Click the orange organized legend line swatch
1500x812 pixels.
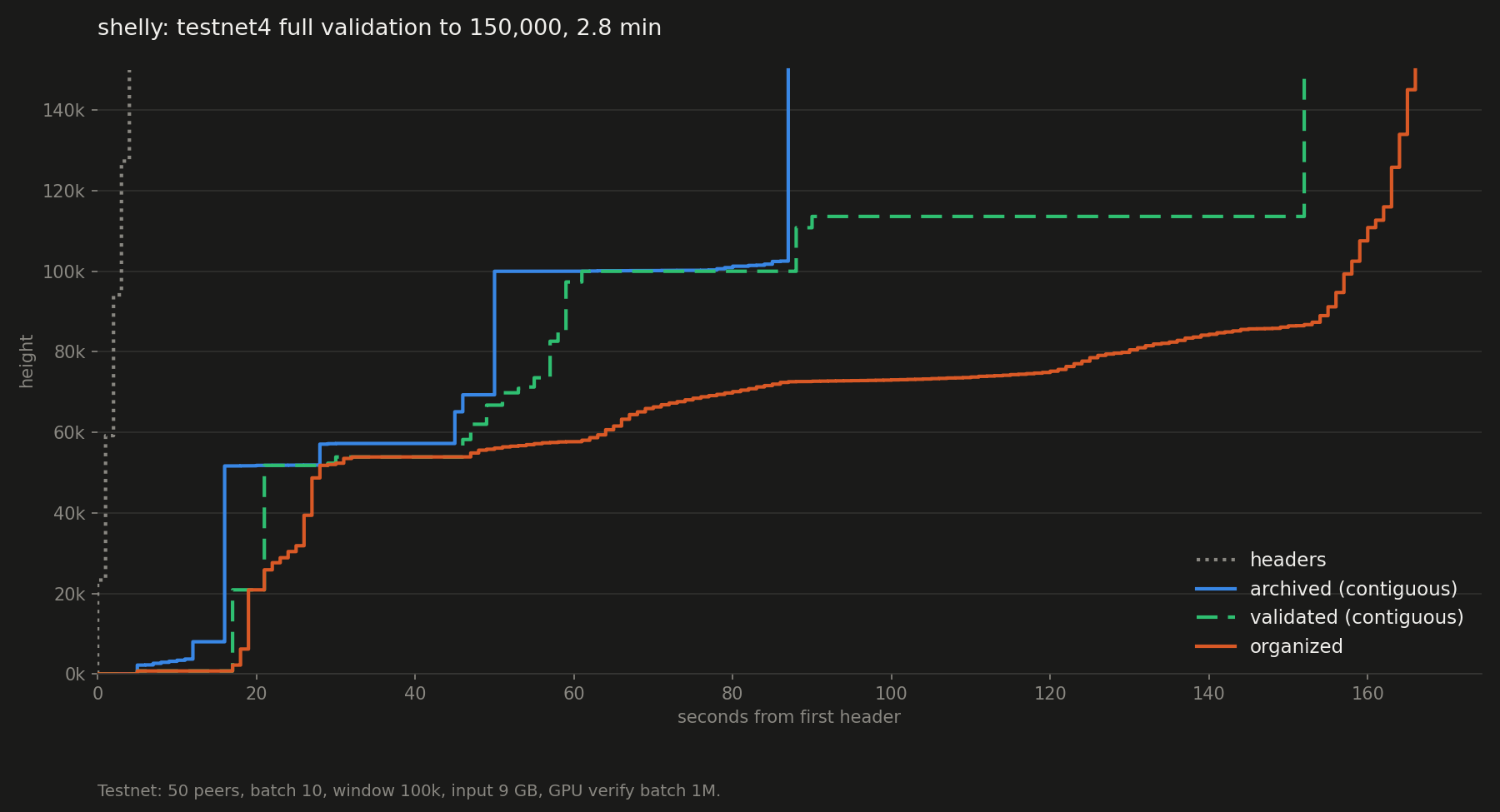[x=1216, y=646]
